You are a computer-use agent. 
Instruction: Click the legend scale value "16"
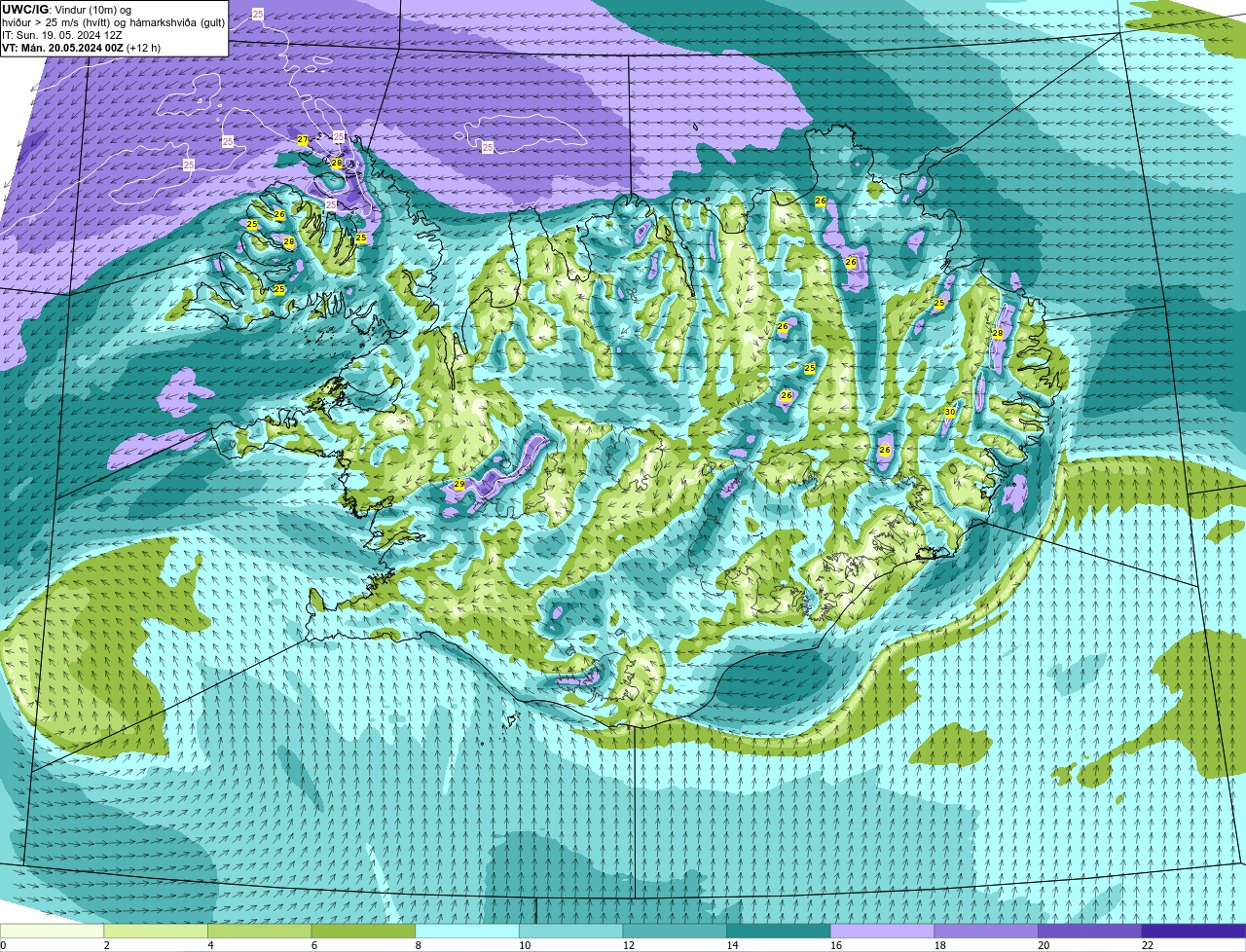(836, 944)
